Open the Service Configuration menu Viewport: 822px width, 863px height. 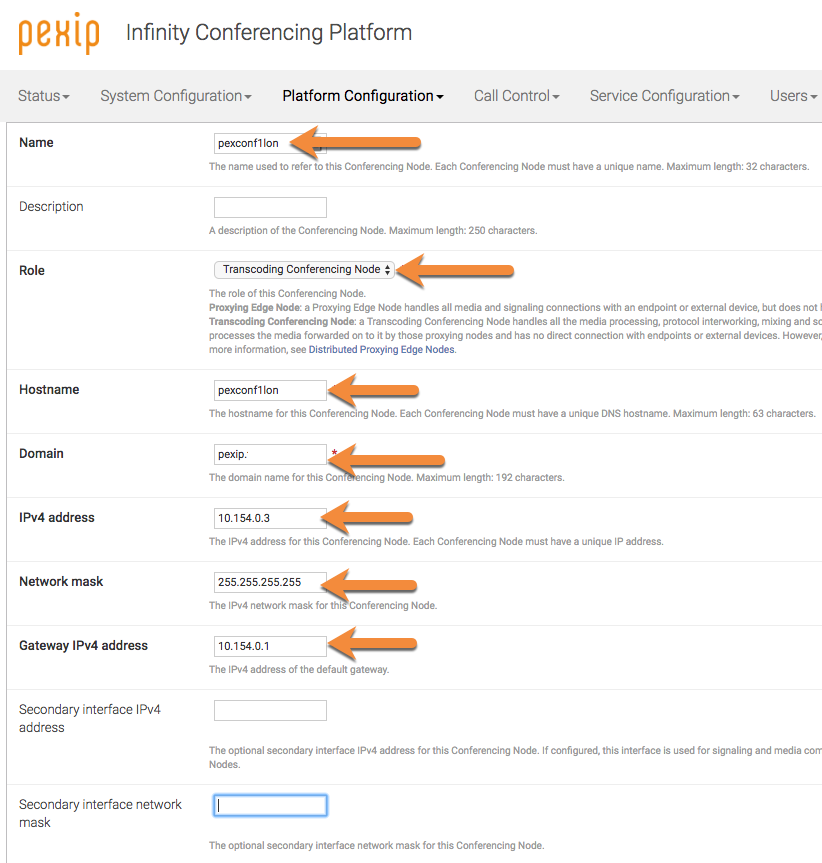point(664,96)
